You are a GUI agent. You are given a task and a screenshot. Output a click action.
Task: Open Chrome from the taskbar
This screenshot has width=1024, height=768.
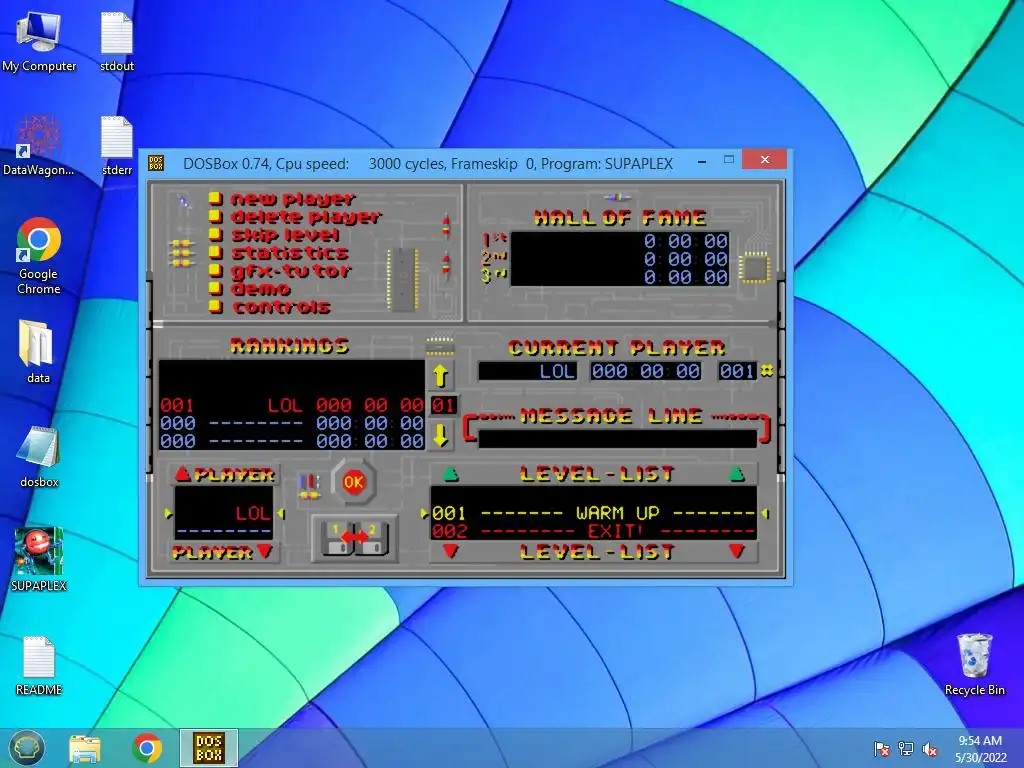[x=147, y=748]
